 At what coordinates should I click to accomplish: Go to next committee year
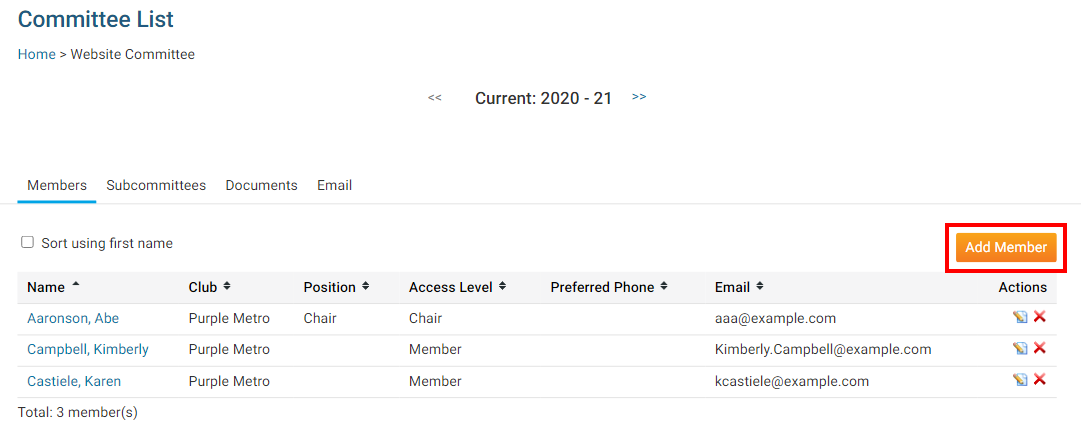click(639, 97)
